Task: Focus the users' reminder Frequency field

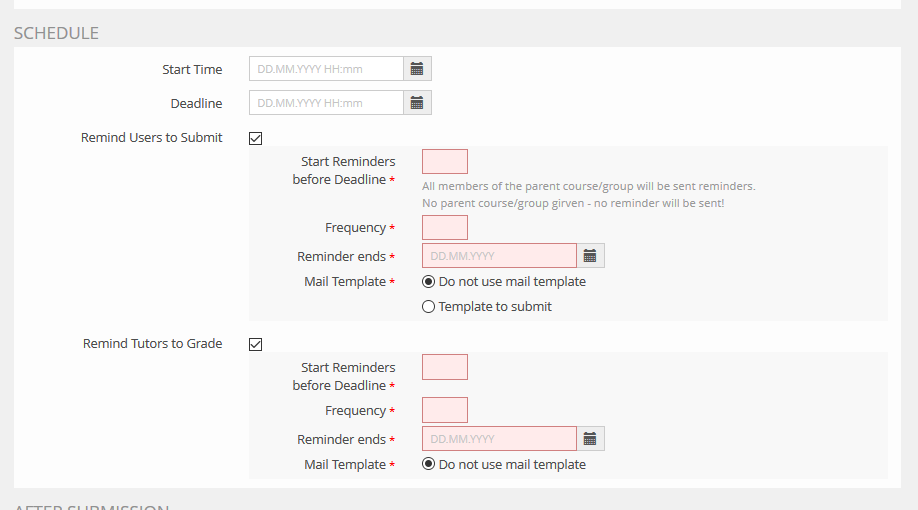Action: (x=445, y=228)
